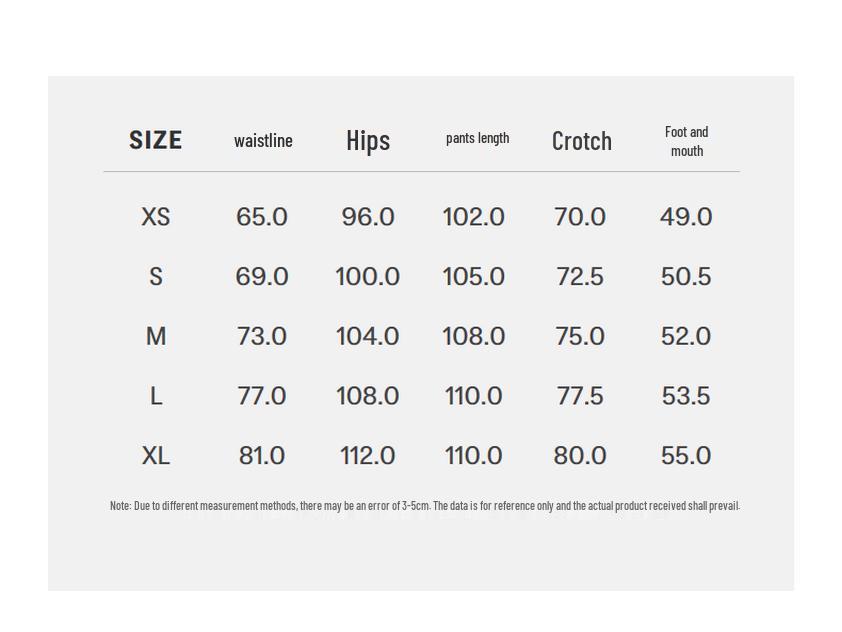Click the waistline column header

click(263, 141)
